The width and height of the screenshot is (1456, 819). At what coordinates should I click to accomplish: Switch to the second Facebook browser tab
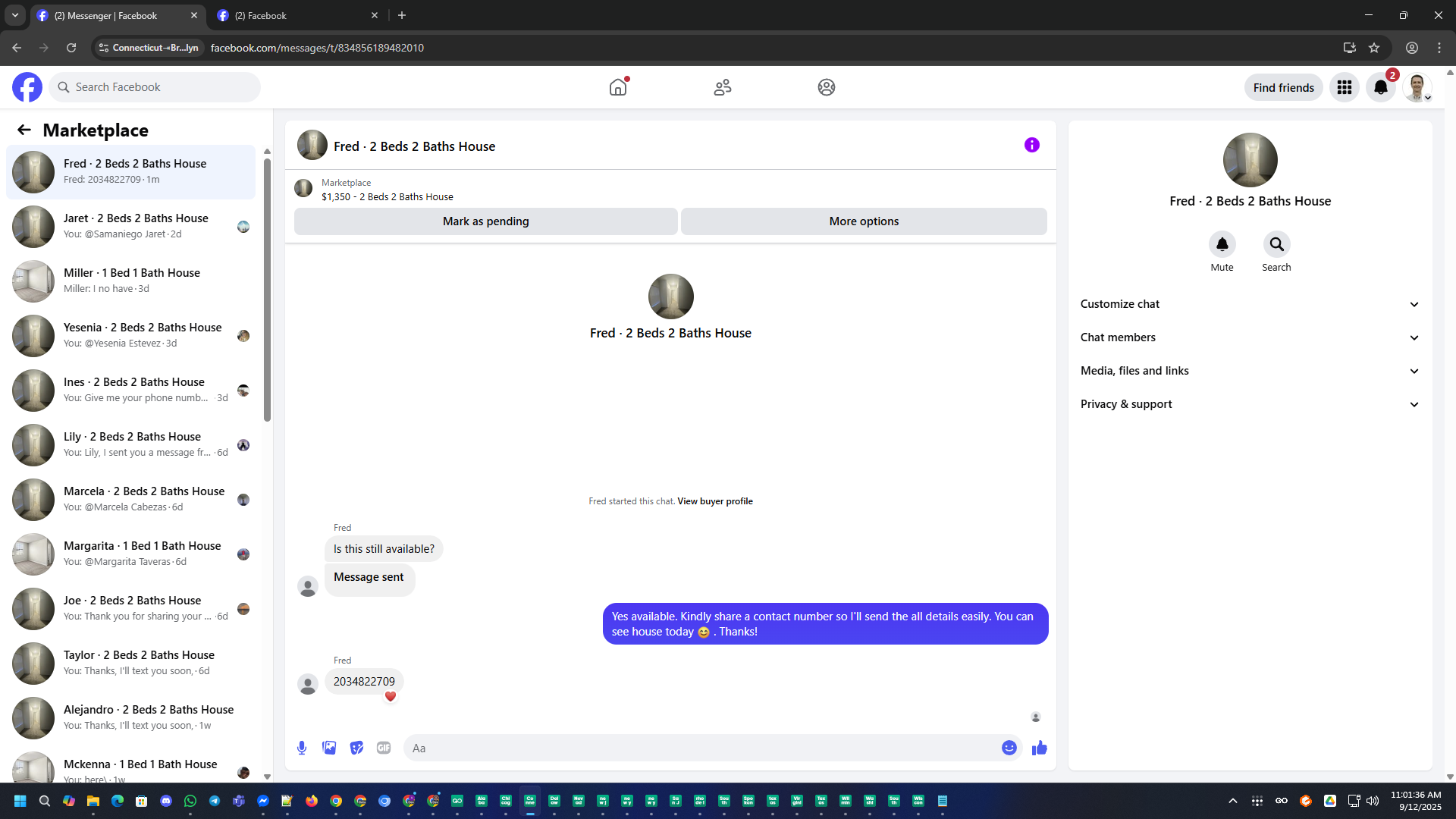(x=296, y=15)
